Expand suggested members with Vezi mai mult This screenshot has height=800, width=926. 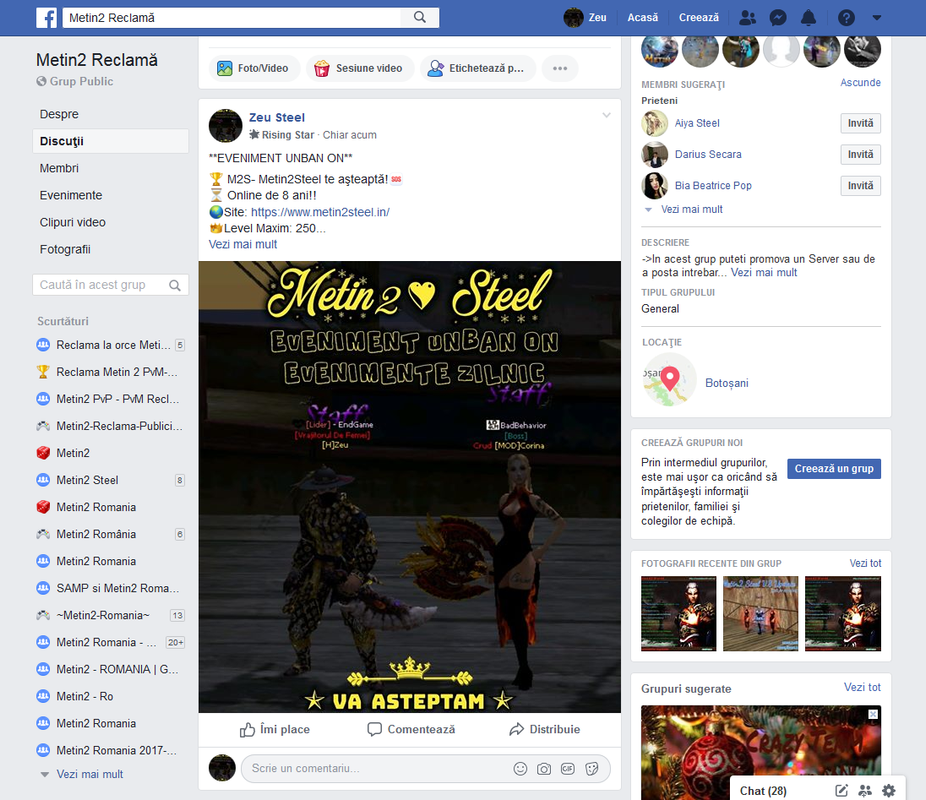692,210
